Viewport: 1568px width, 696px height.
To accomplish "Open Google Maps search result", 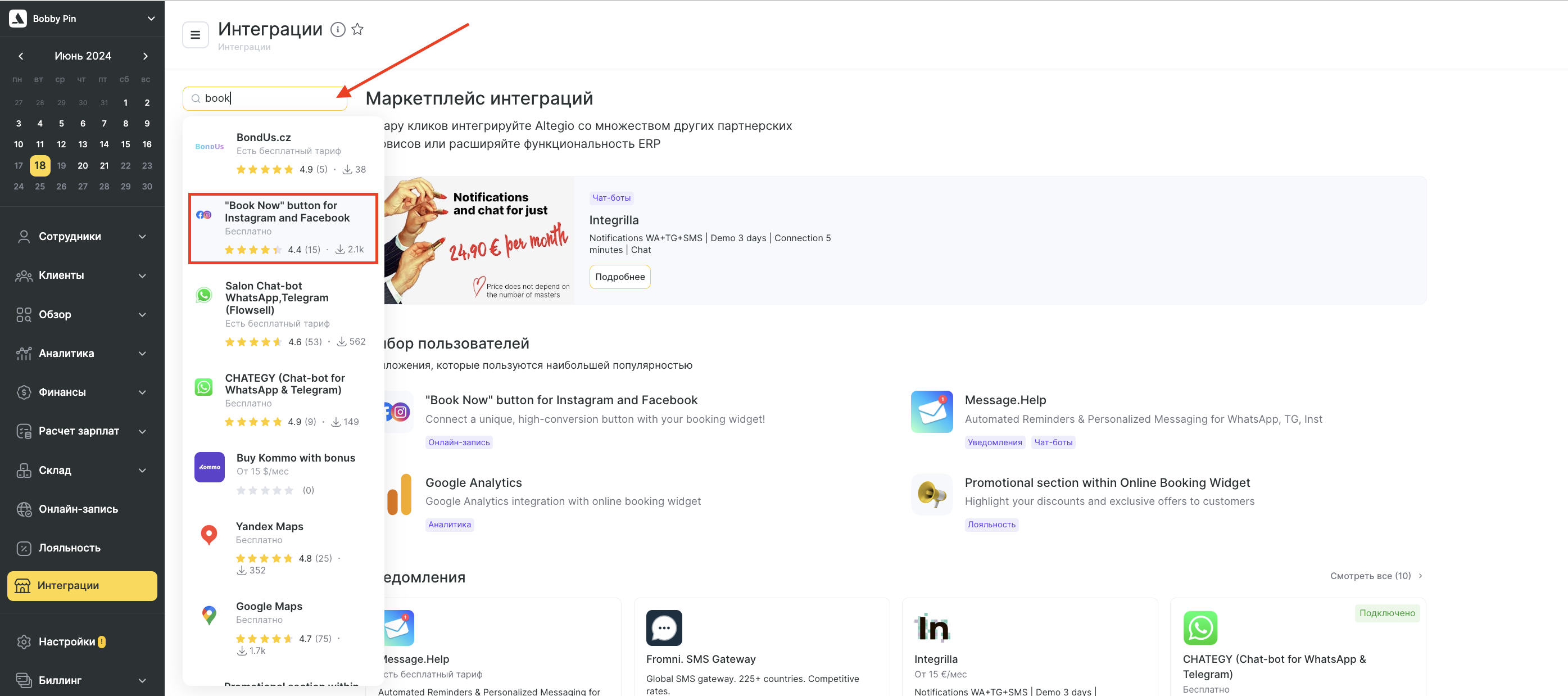I will [x=283, y=628].
